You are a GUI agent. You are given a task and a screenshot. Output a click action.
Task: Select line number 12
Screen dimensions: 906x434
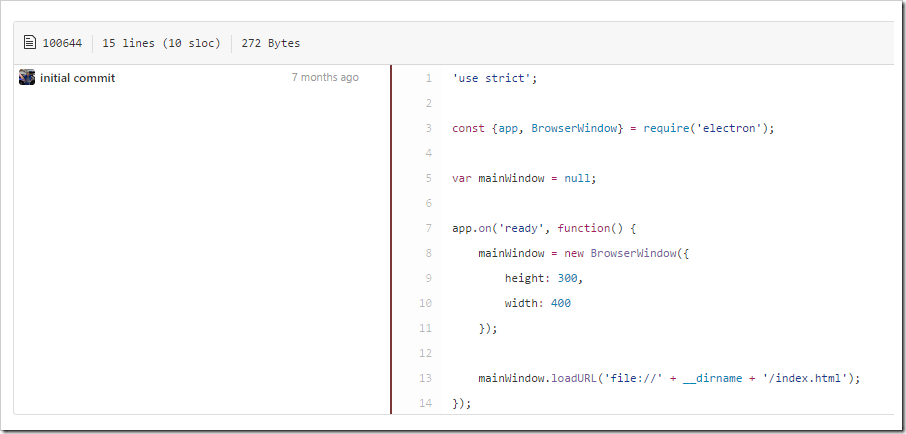tap(425, 353)
